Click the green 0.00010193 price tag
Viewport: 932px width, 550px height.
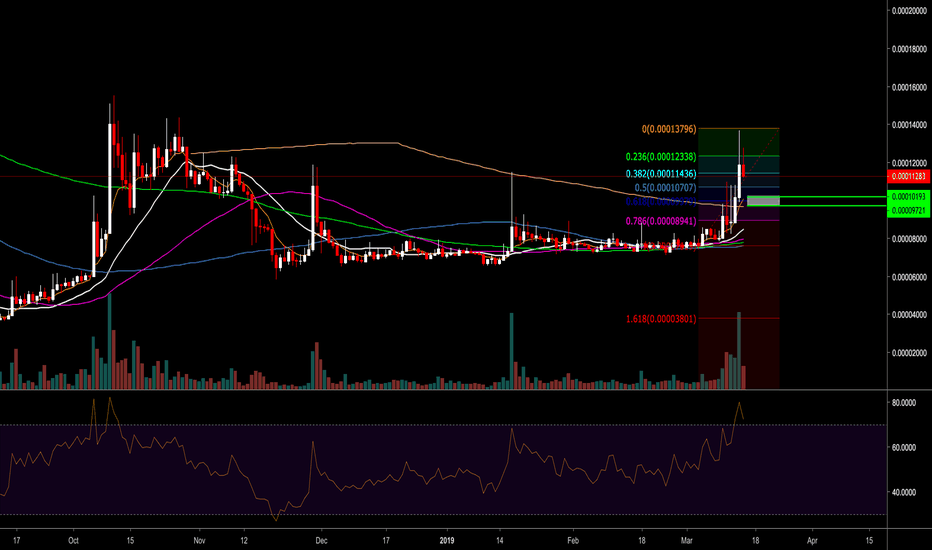[908, 196]
